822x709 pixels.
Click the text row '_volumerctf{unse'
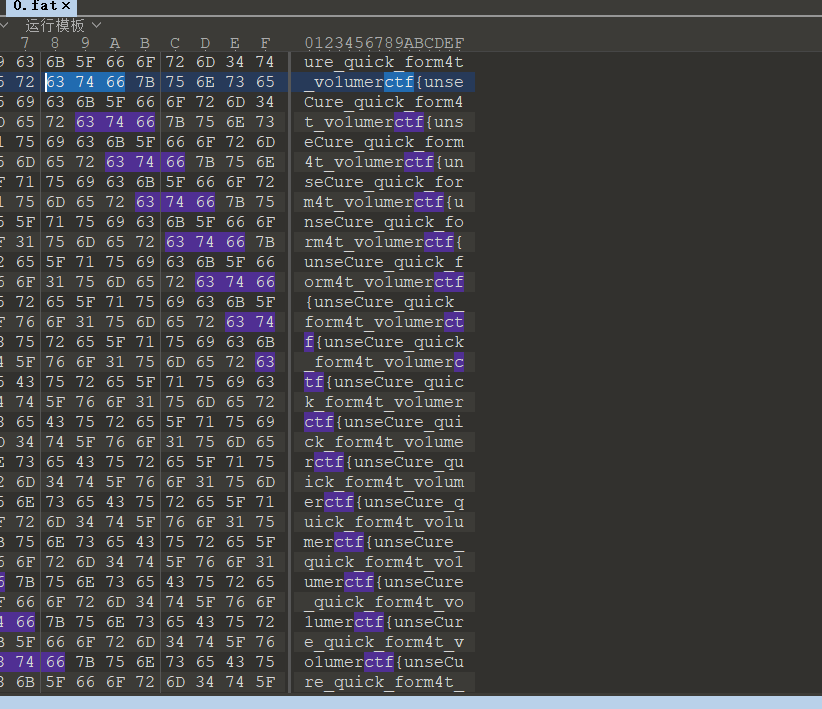tap(384, 82)
